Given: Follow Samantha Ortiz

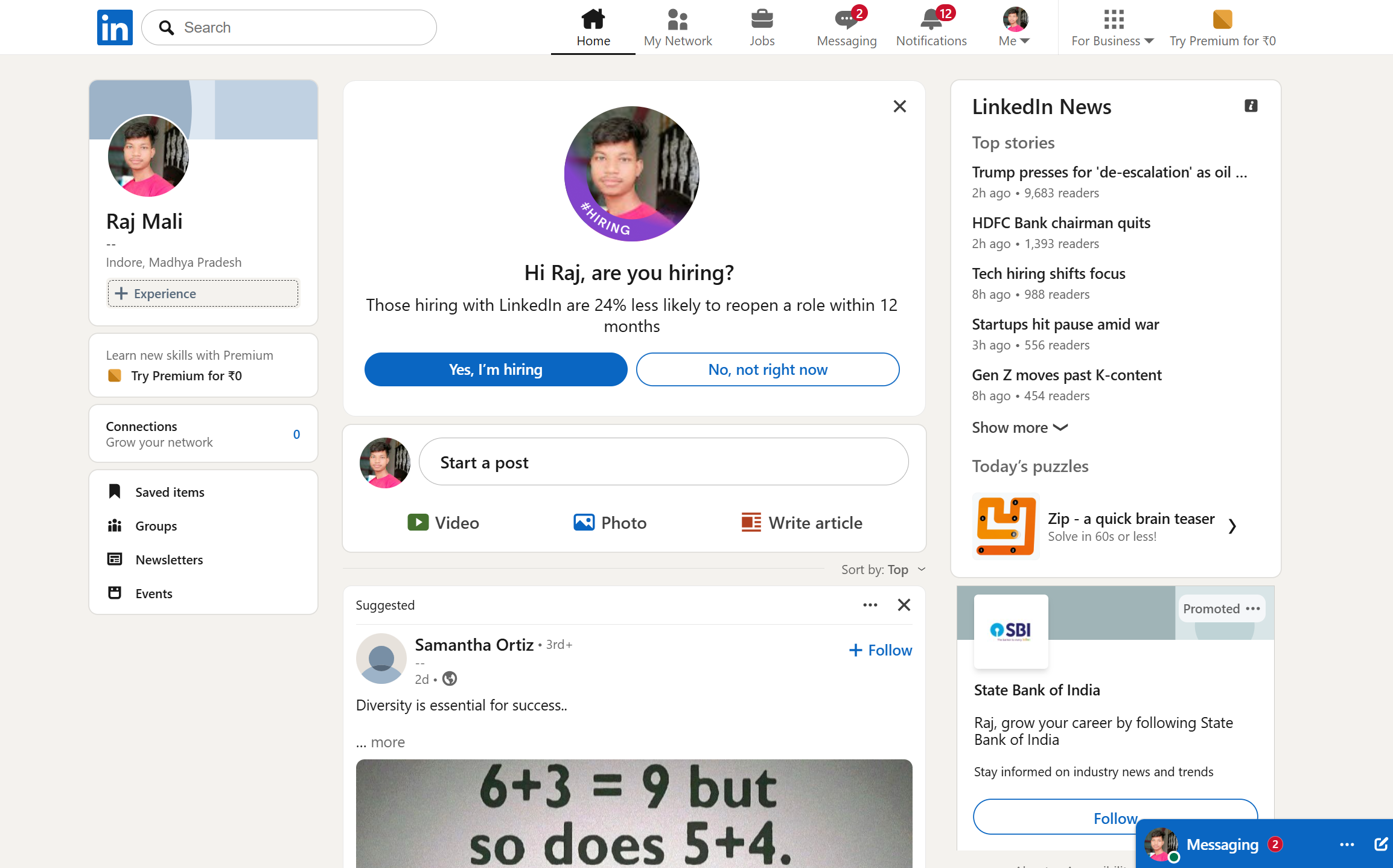Looking at the screenshot, I should [879, 650].
